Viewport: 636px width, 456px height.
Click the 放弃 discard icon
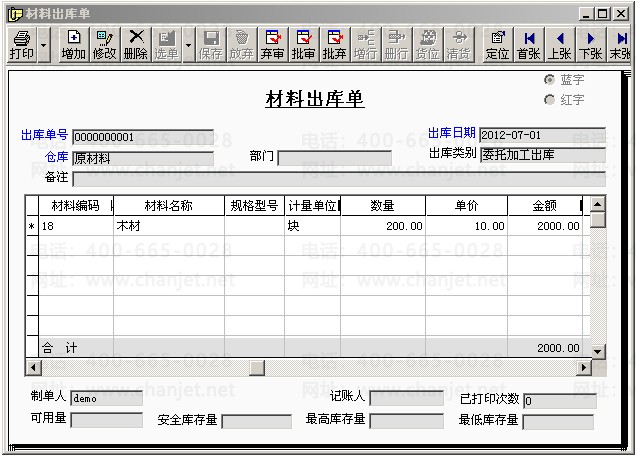click(x=242, y=45)
